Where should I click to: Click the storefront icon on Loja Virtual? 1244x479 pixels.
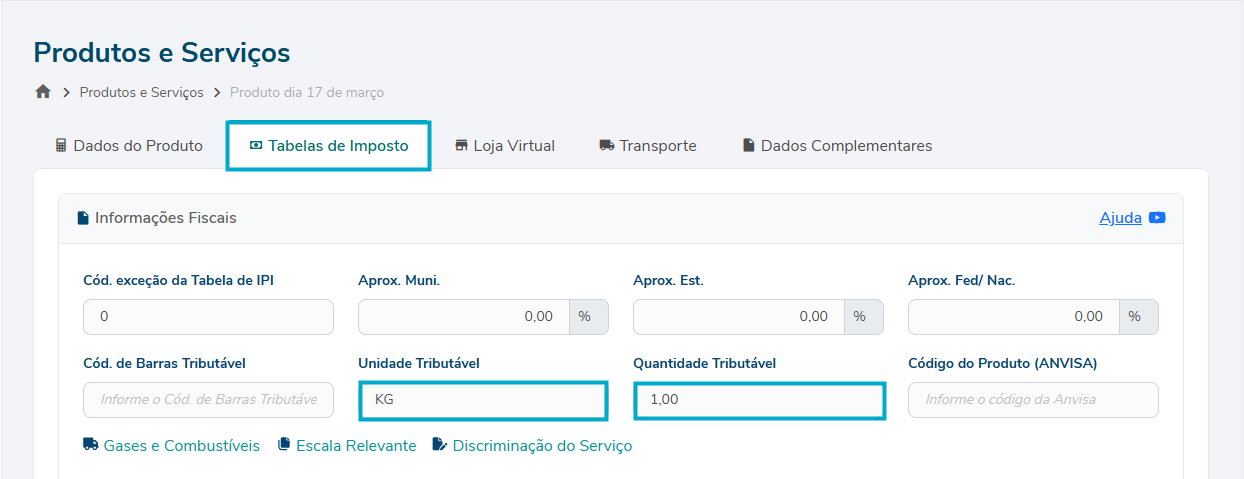(x=461, y=146)
